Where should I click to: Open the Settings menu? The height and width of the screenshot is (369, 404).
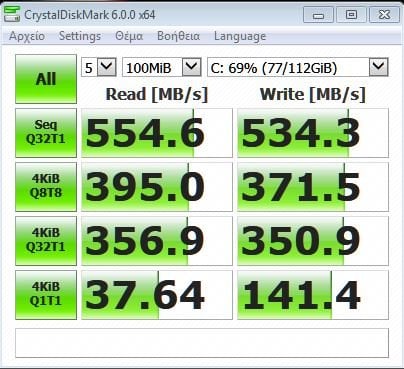(x=80, y=36)
